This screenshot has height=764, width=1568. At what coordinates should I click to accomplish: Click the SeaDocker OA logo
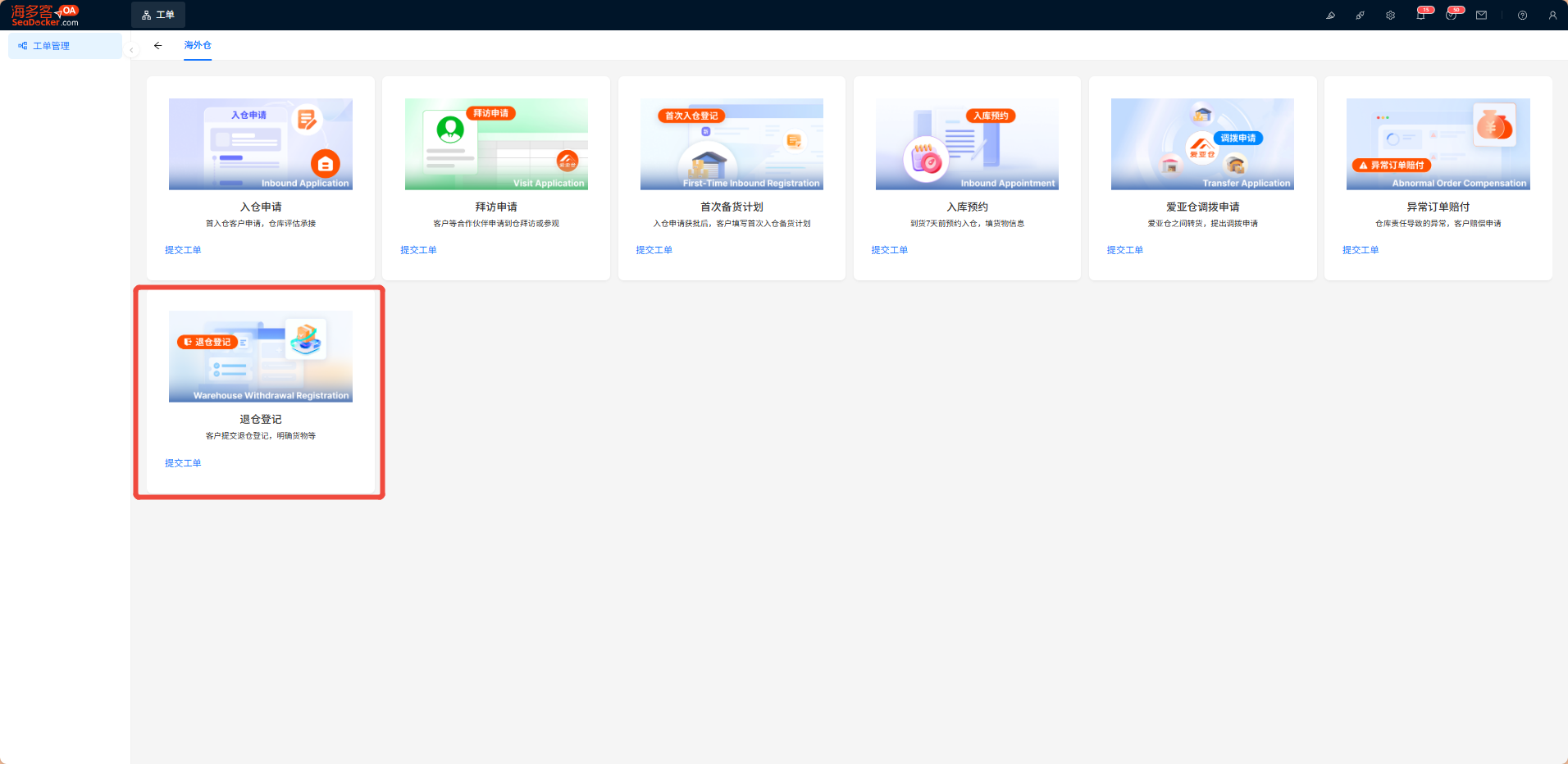(45, 15)
